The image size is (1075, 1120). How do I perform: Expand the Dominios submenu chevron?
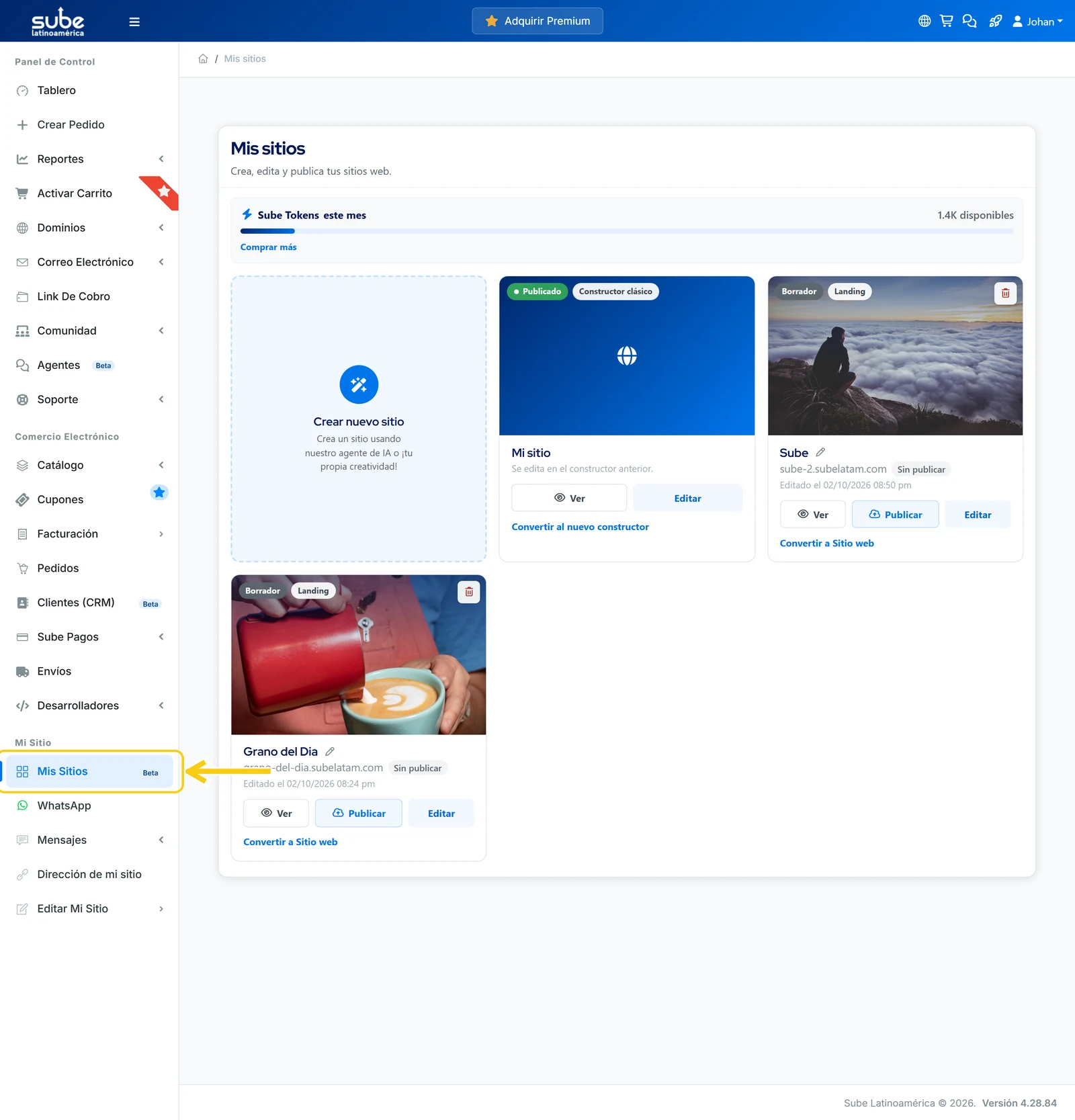click(161, 228)
